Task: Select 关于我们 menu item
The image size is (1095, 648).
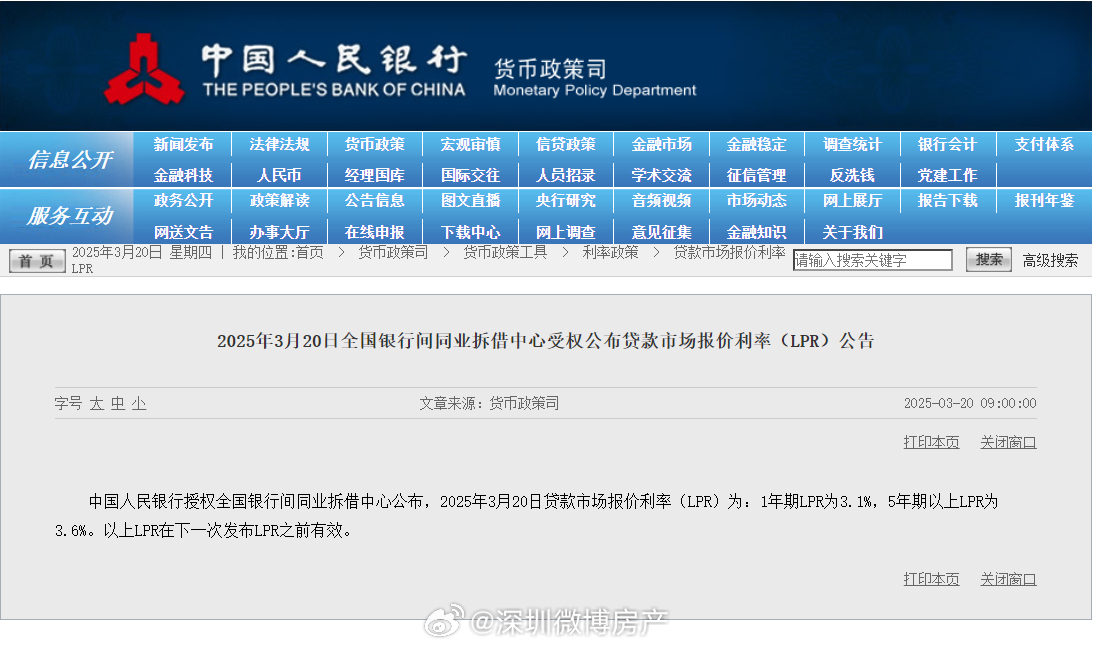Action: click(852, 232)
